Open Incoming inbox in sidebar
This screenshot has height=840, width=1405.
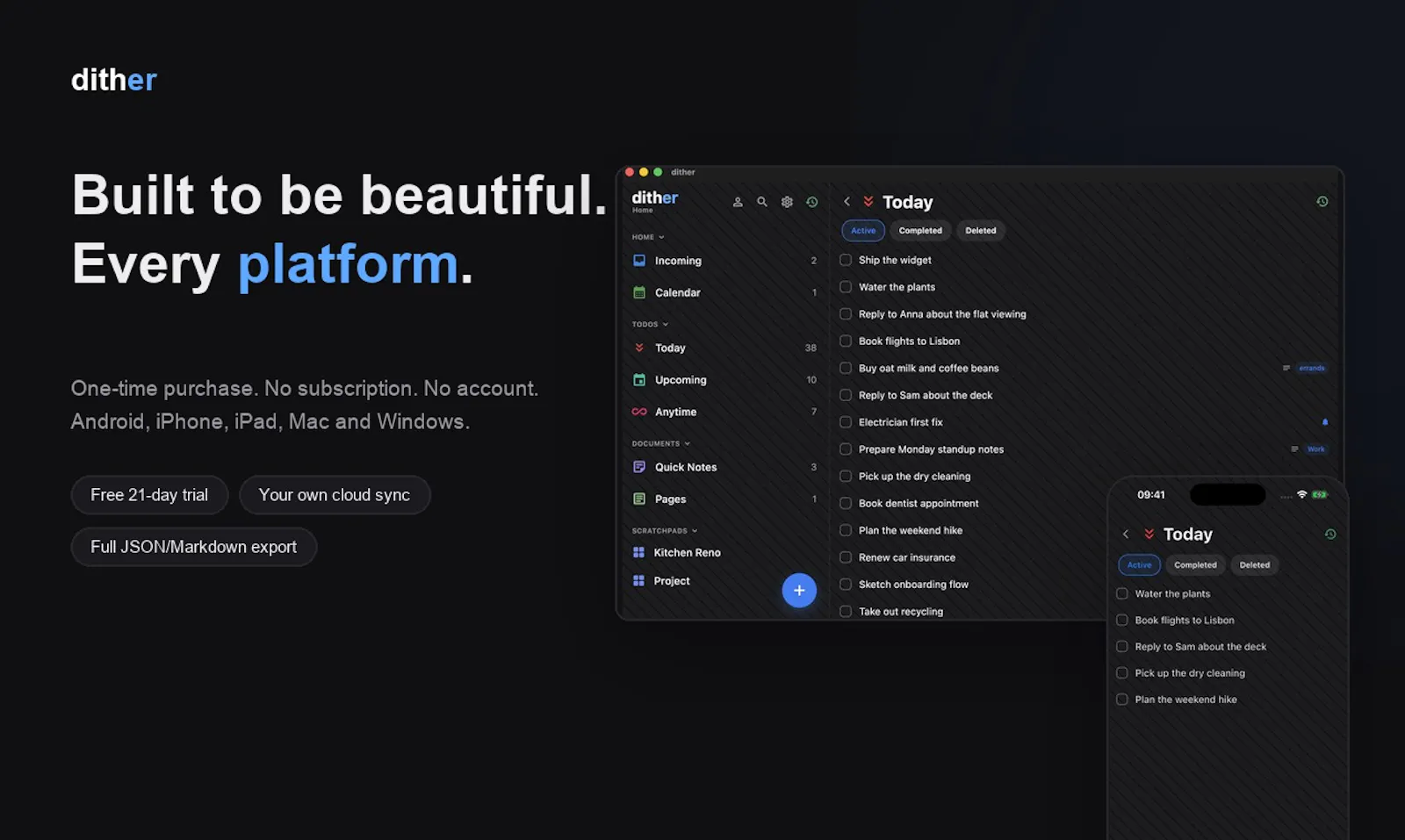724,261
